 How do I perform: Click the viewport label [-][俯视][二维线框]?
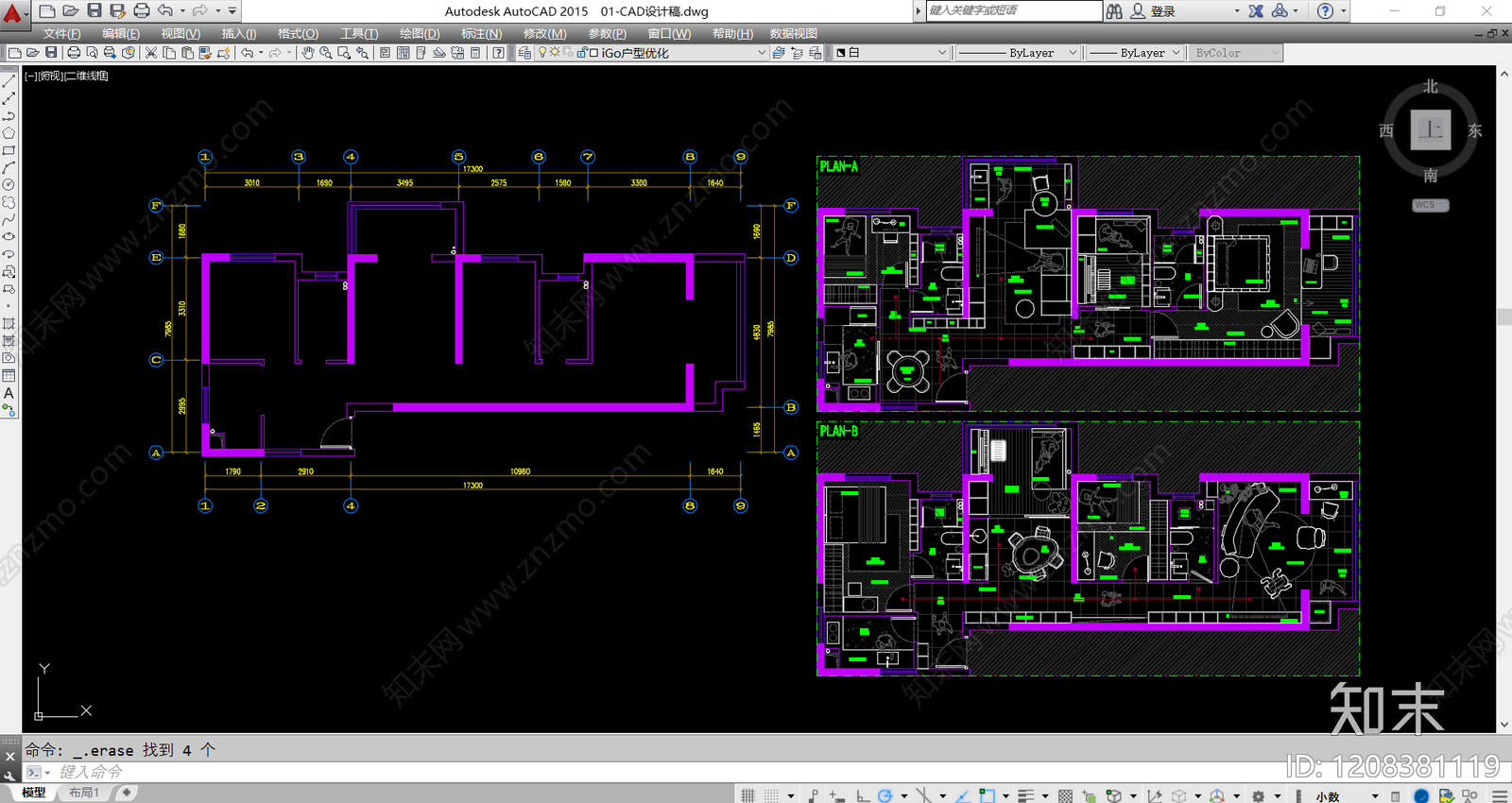pos(66,76)
